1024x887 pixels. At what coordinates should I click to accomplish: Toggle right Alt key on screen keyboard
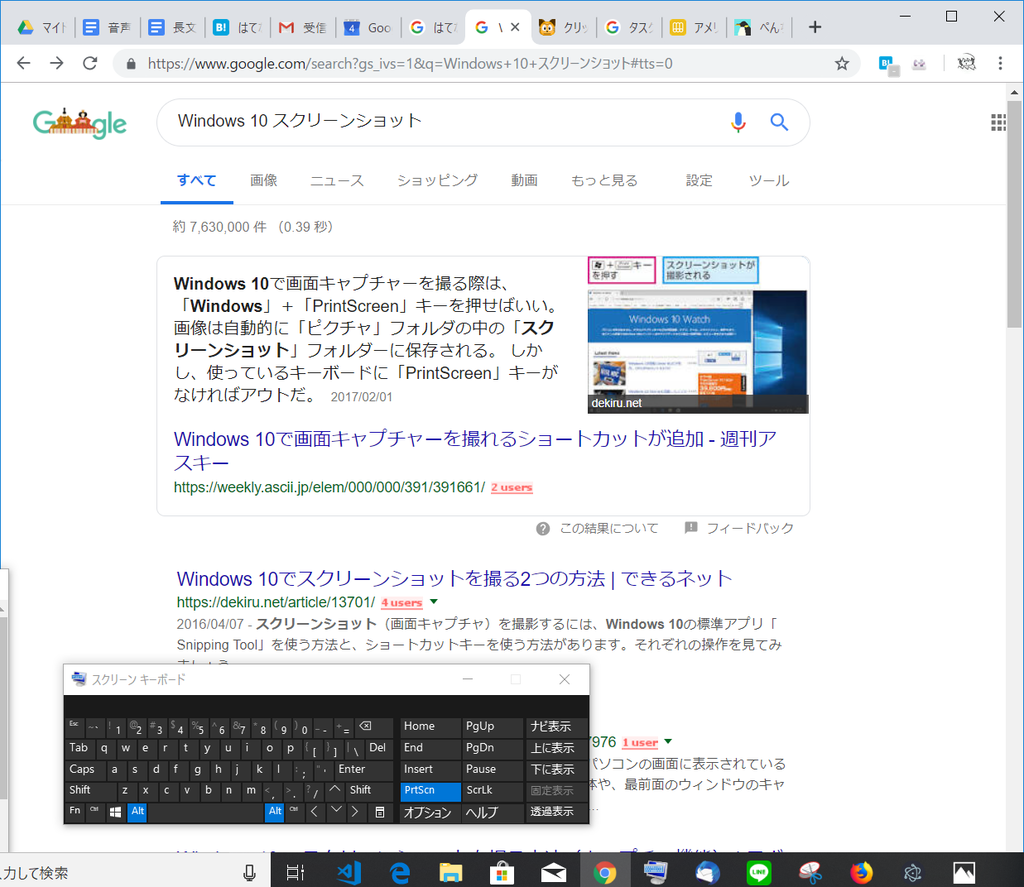[275, 811]
